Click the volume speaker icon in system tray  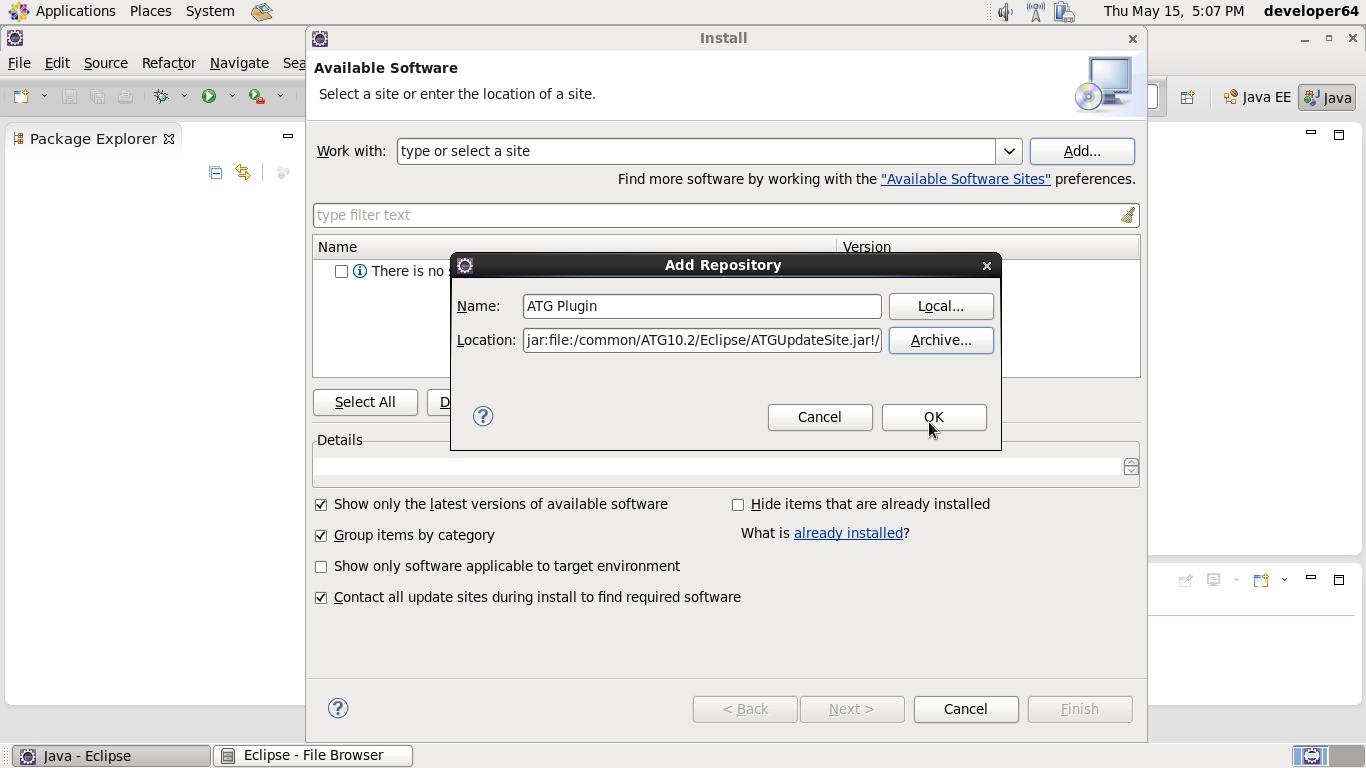click(x=1005, y=12)
